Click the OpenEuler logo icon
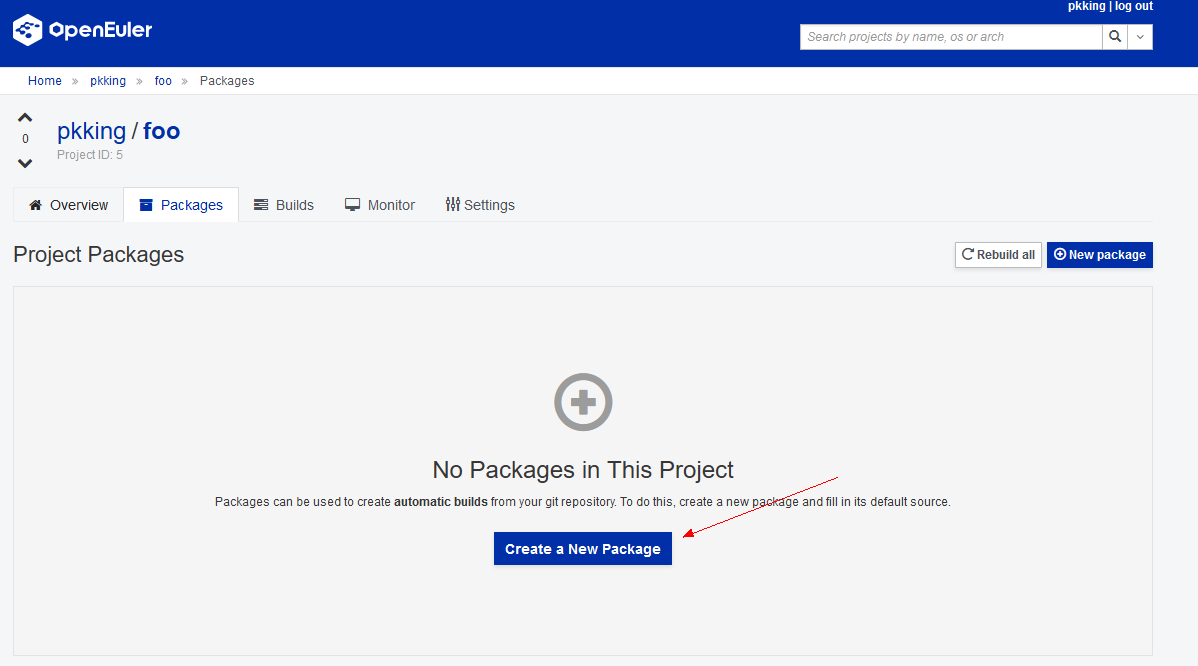The height and width of the screenshot is (666, 1198). (x=28, y=30)
